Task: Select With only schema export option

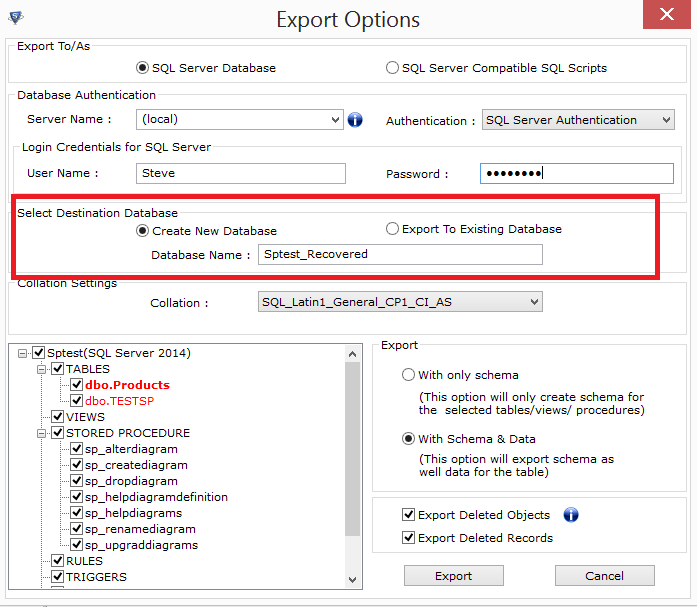Action: [408, 375]
